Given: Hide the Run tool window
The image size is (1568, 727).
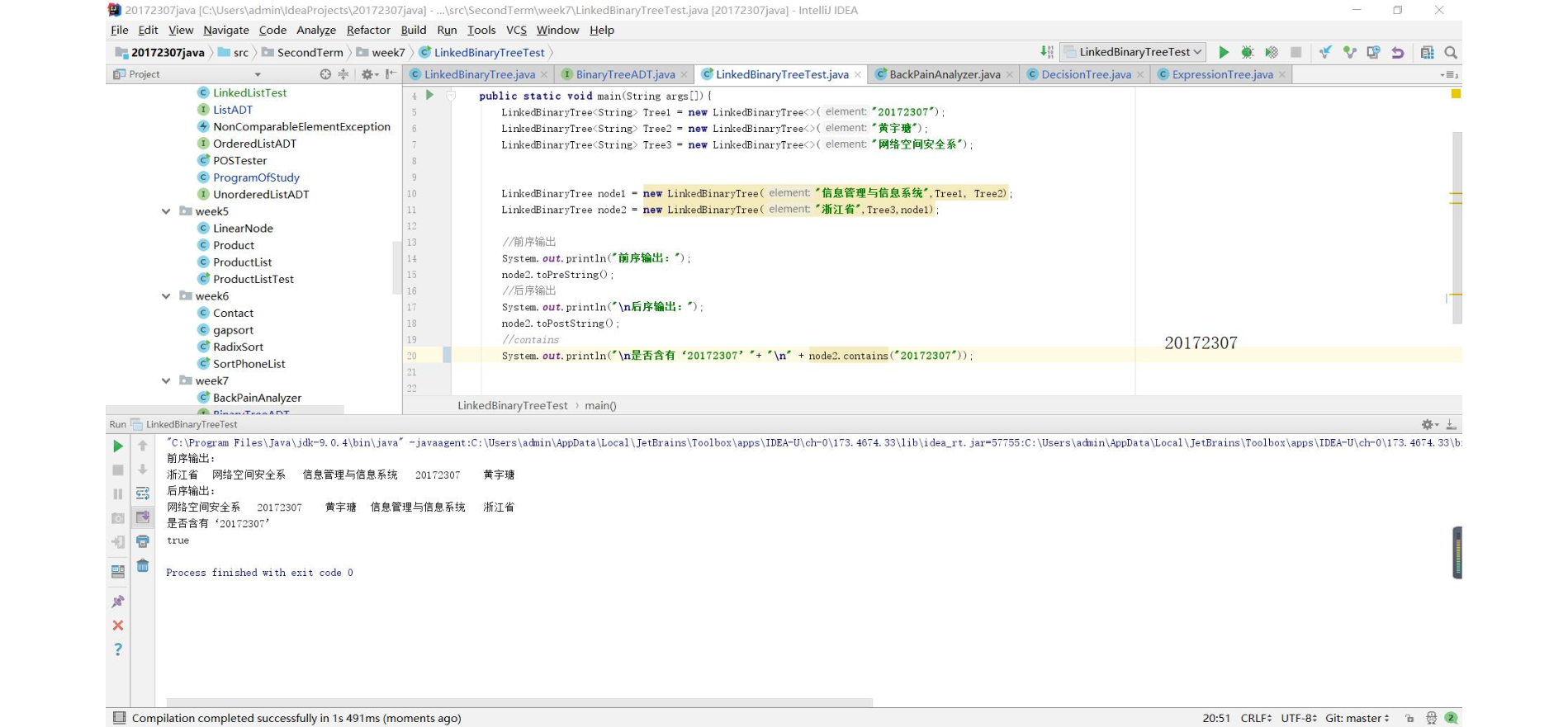Looking at the screenshot, I should 1451,424.
